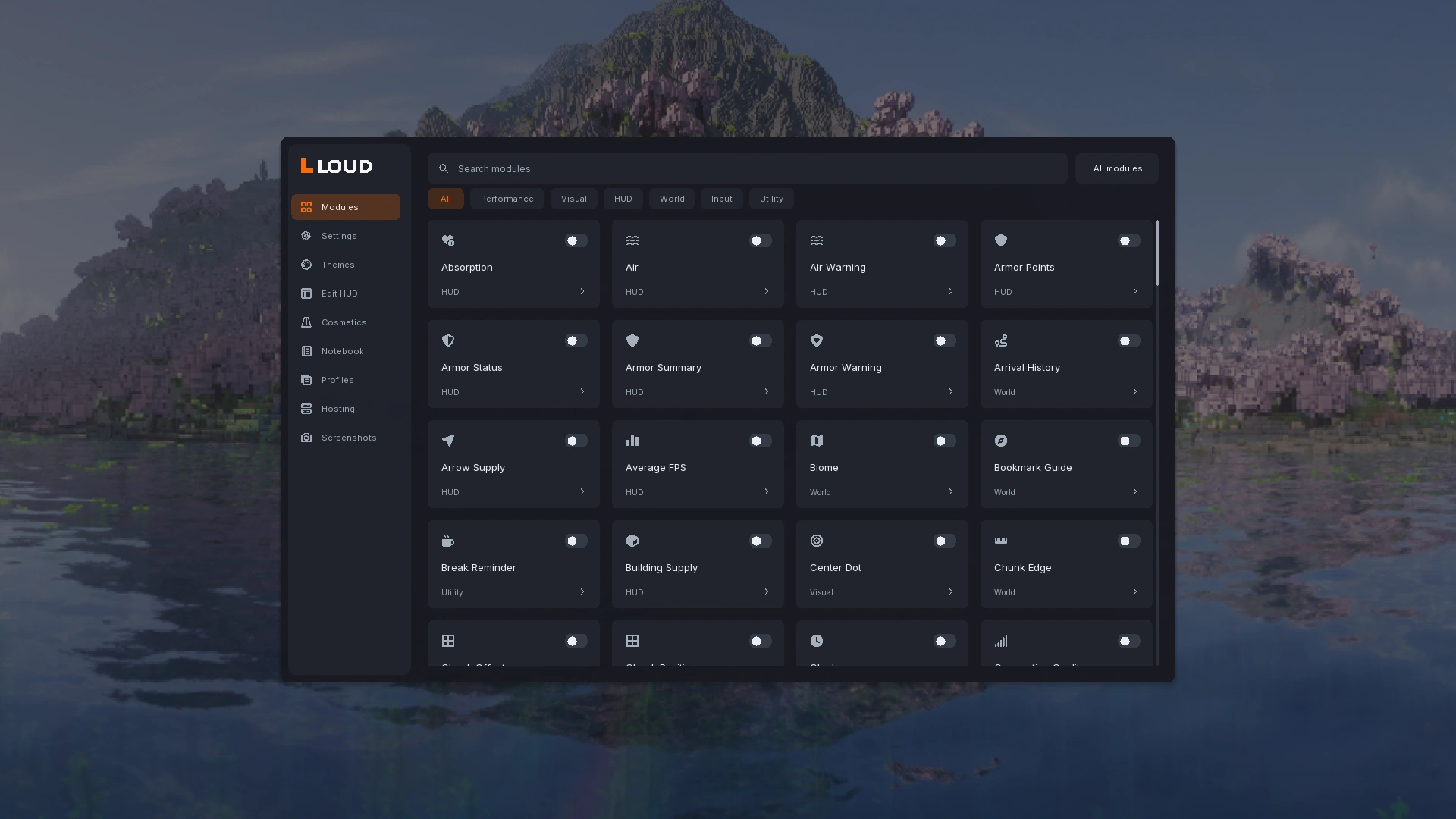
Task: Expand Center Dot settings chevron
Action: click(951, 591)
